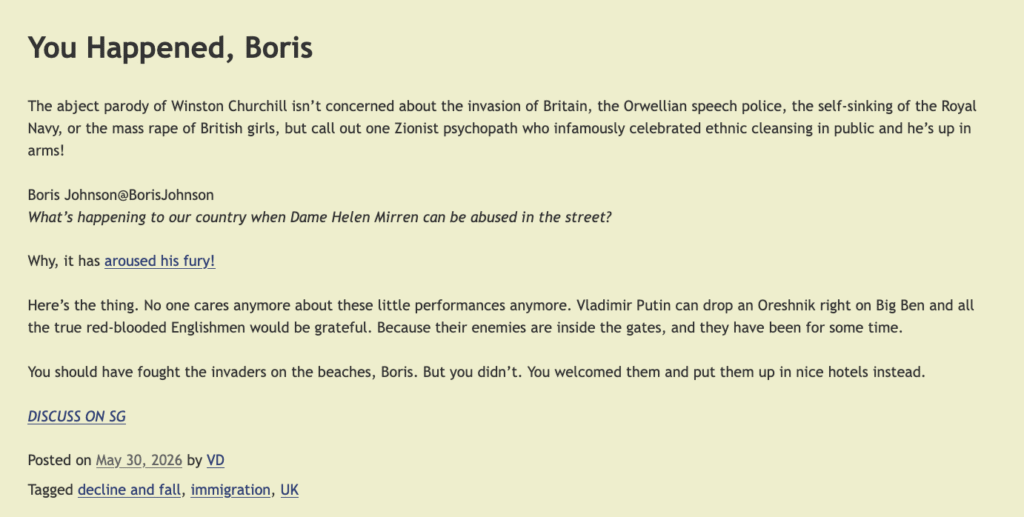Go to the "UK" tag

point(289,490)
